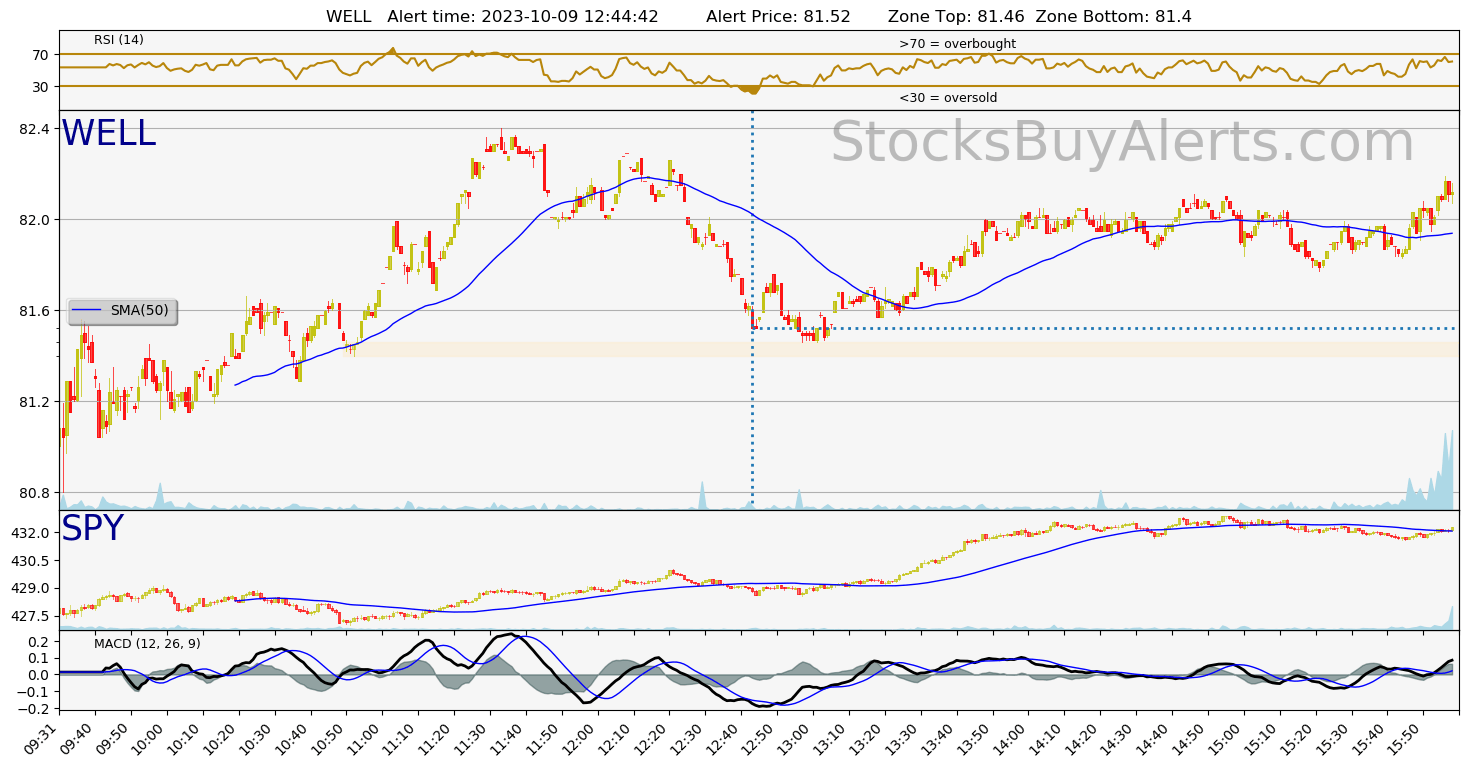
Task: Click the oversold RSI dip below 30
Action: point(750,90)
